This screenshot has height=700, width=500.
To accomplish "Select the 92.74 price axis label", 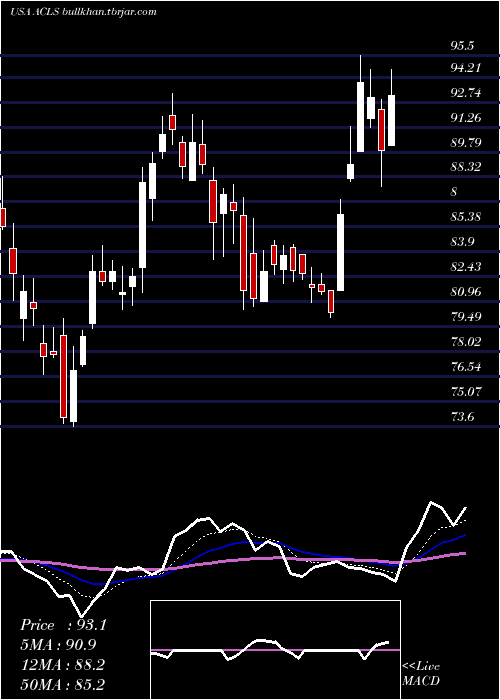I will coord(466,93).
